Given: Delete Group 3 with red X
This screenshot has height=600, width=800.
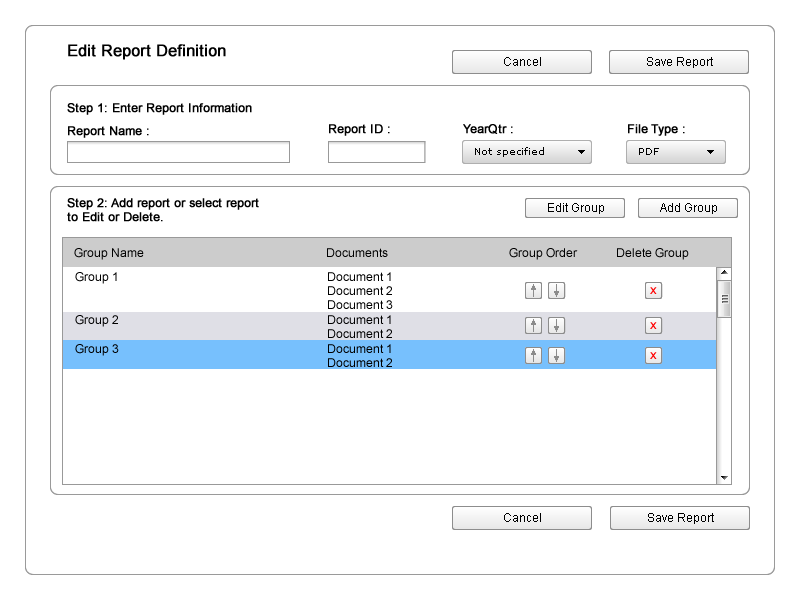Looking at the screenshot, I should click(x=653, y=356).
